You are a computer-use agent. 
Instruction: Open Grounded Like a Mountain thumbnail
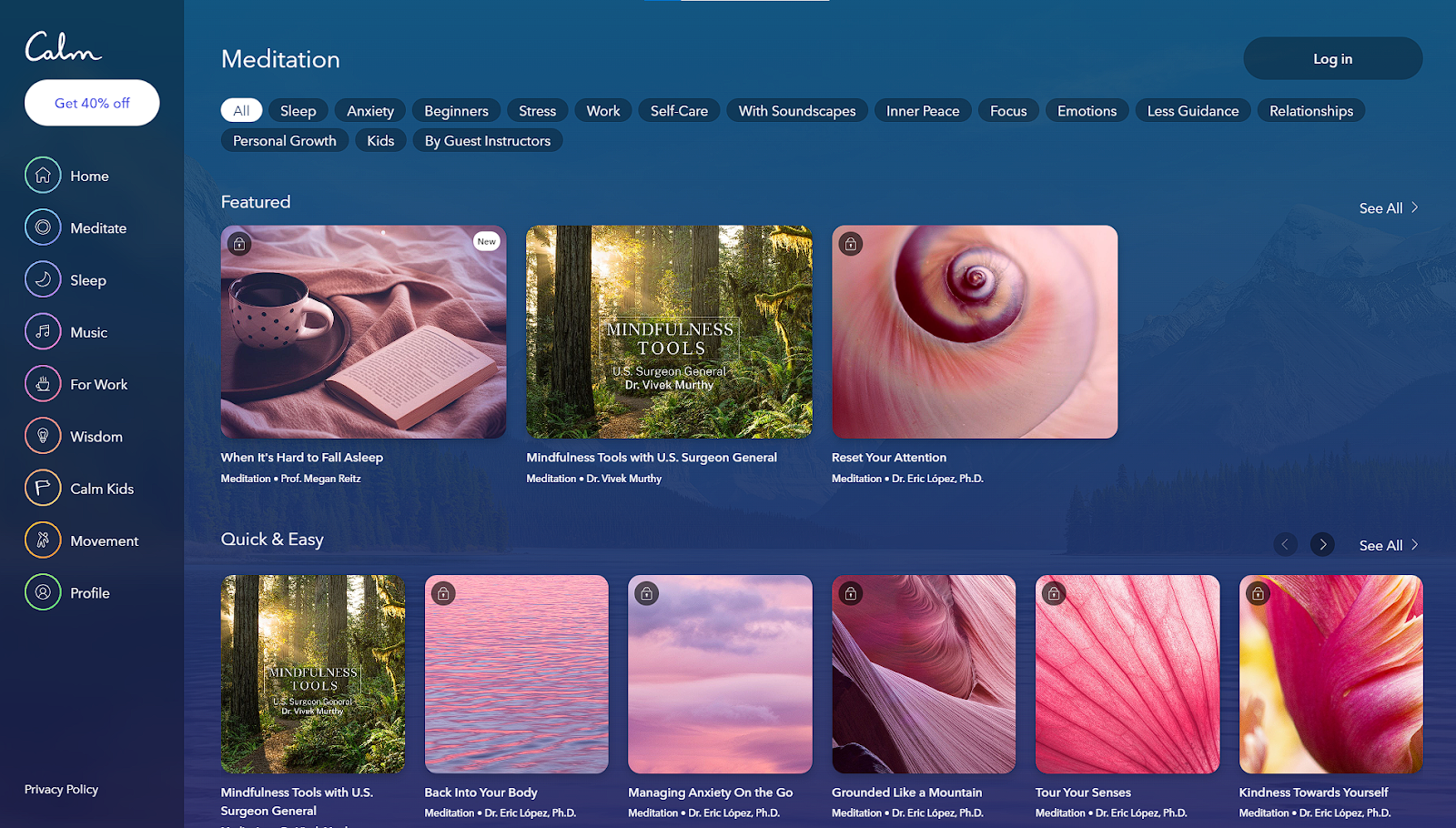click(924, 674)
